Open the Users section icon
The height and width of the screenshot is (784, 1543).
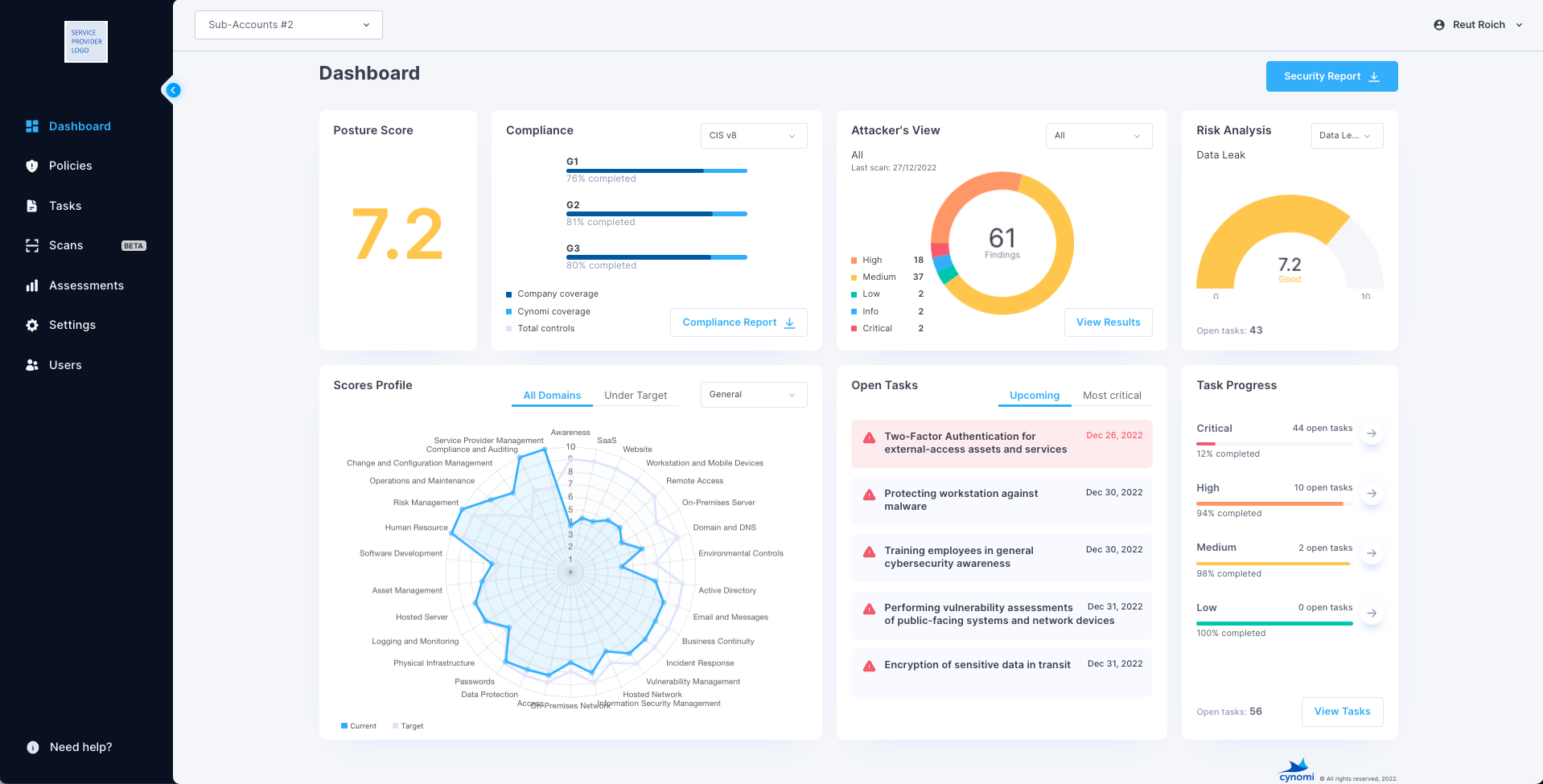(32, 365)
